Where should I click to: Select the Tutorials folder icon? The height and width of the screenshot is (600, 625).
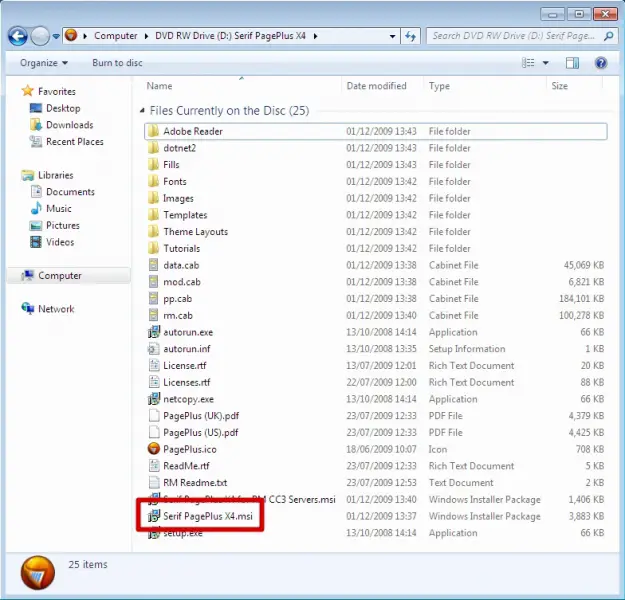pyautogui.click(x=153, y=248)
